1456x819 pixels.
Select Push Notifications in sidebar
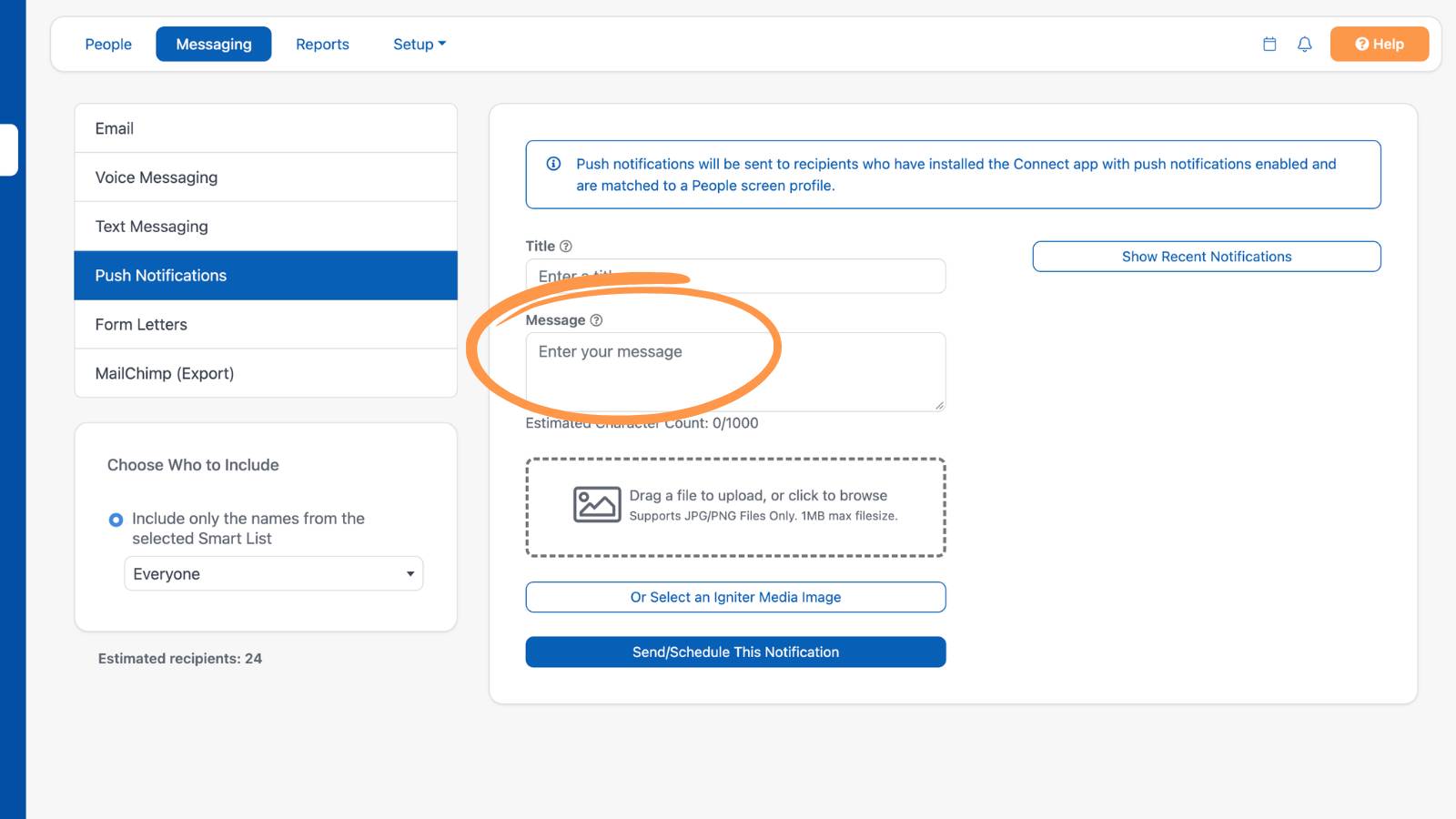(x=266, y=276)
